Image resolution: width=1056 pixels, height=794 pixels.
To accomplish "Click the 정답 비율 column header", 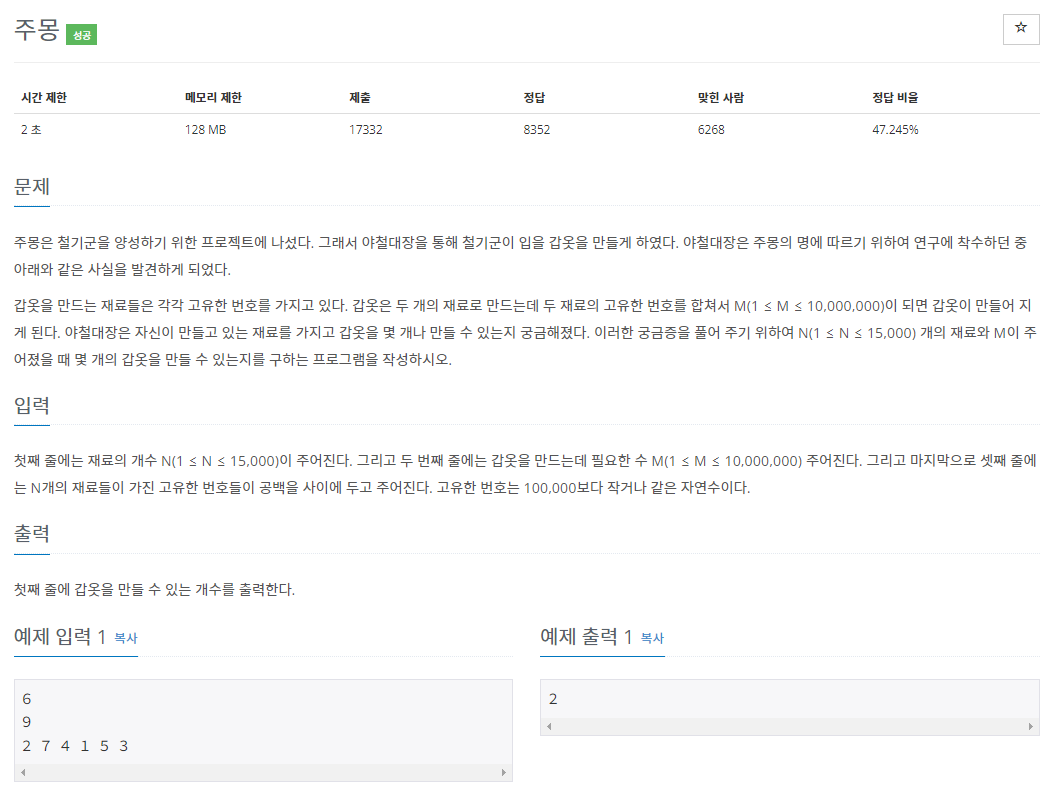I will (x=895, y=98).
